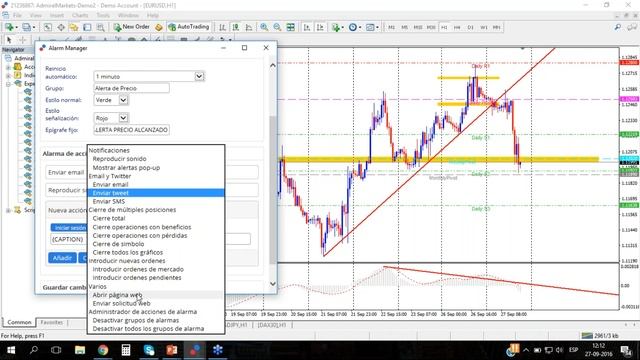Zoom out on the chart

[277, 27]
